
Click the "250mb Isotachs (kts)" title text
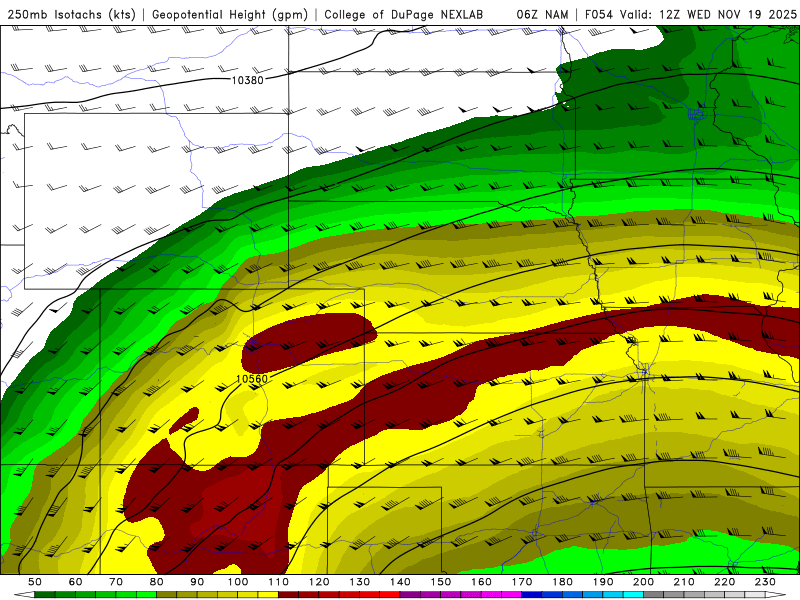[x=71, y=14]
